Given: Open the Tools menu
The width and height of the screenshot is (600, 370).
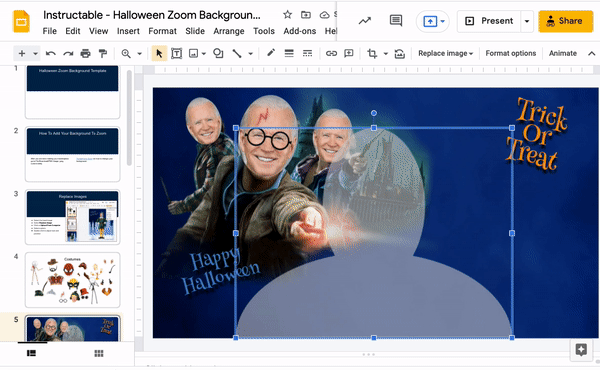Looking at the screenshot, I should tap(264, 31).
